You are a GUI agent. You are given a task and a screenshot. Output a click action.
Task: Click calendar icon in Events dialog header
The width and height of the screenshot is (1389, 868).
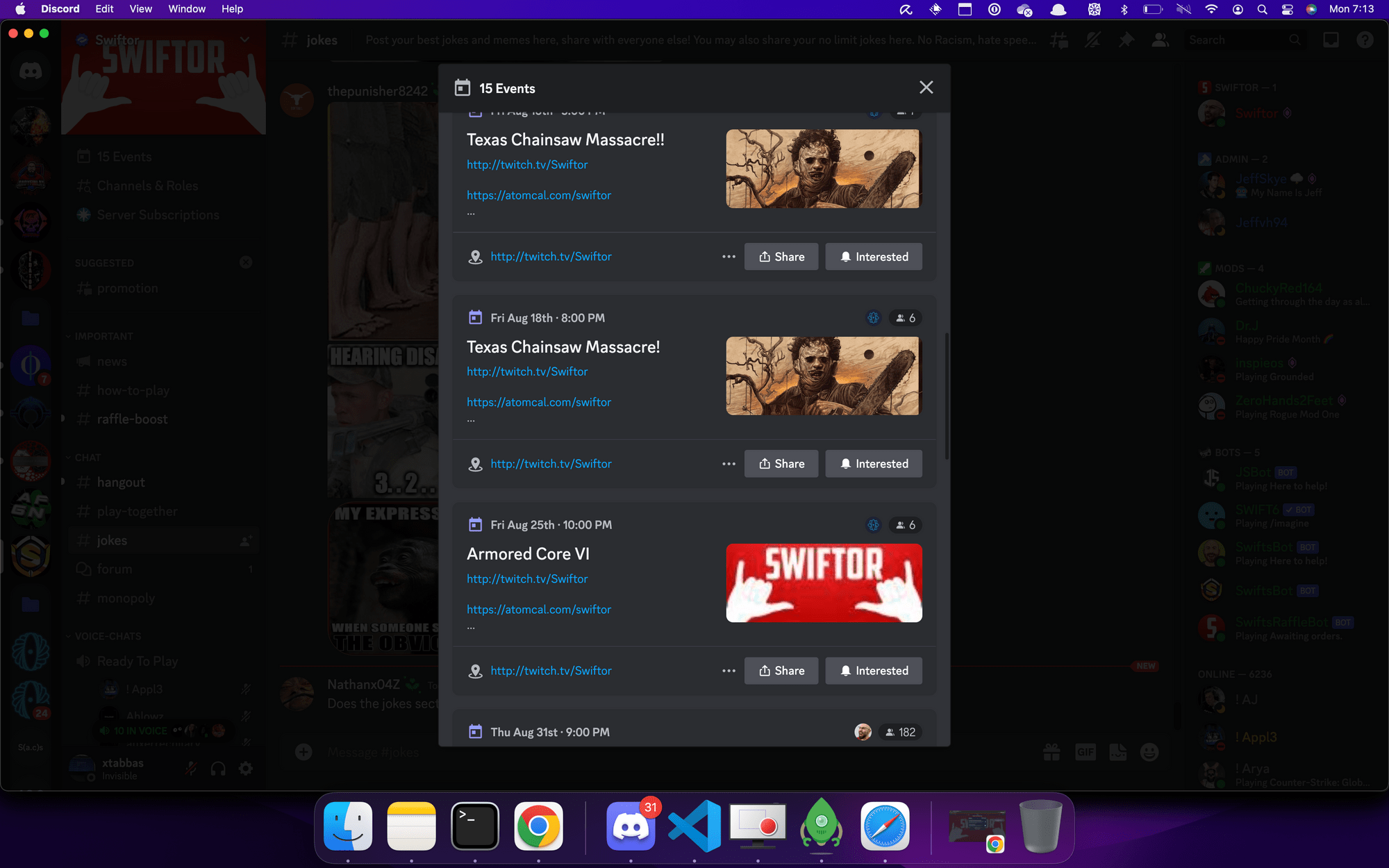coord(463,88)
